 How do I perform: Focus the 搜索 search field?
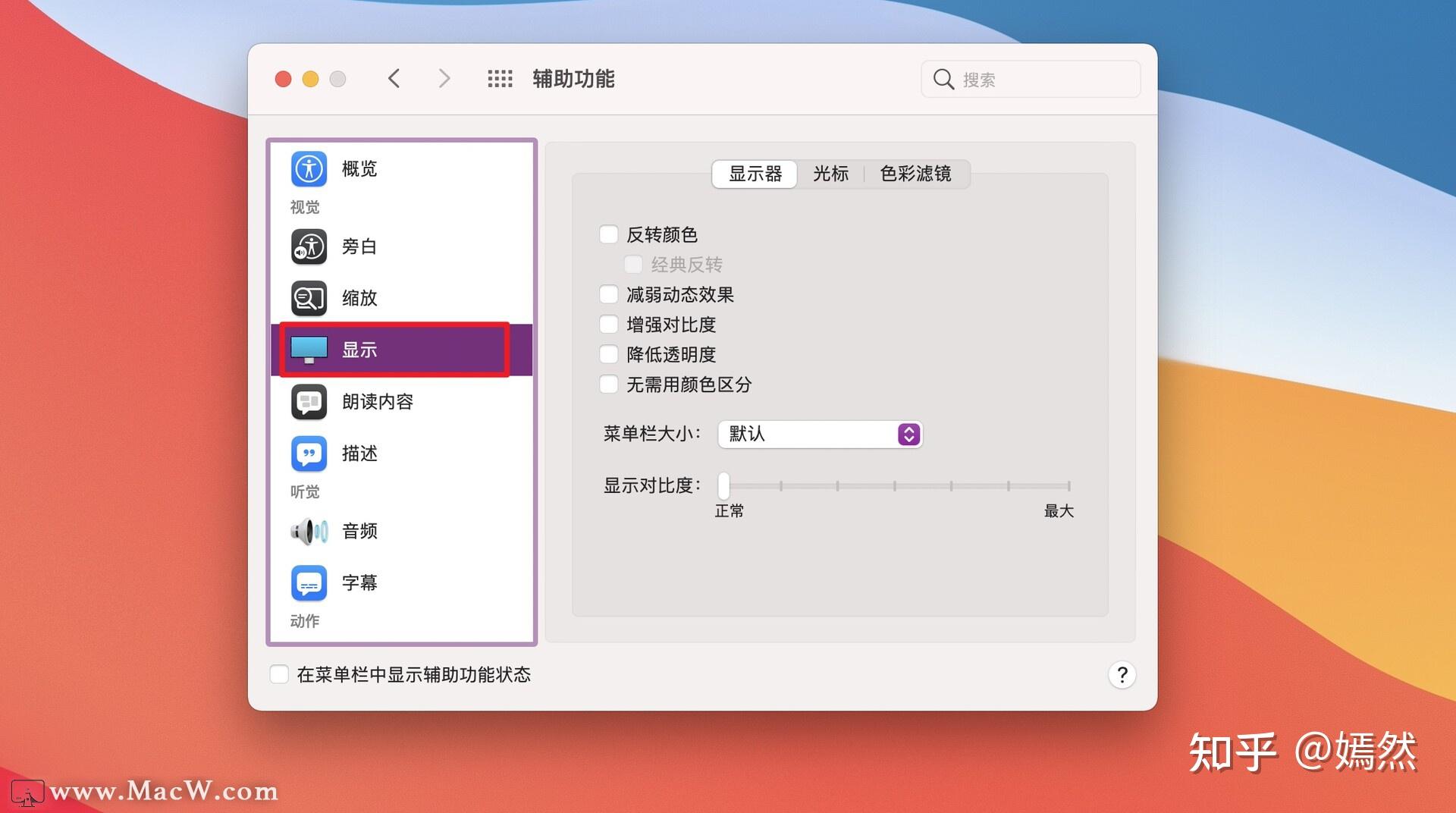pos(1031,79)
